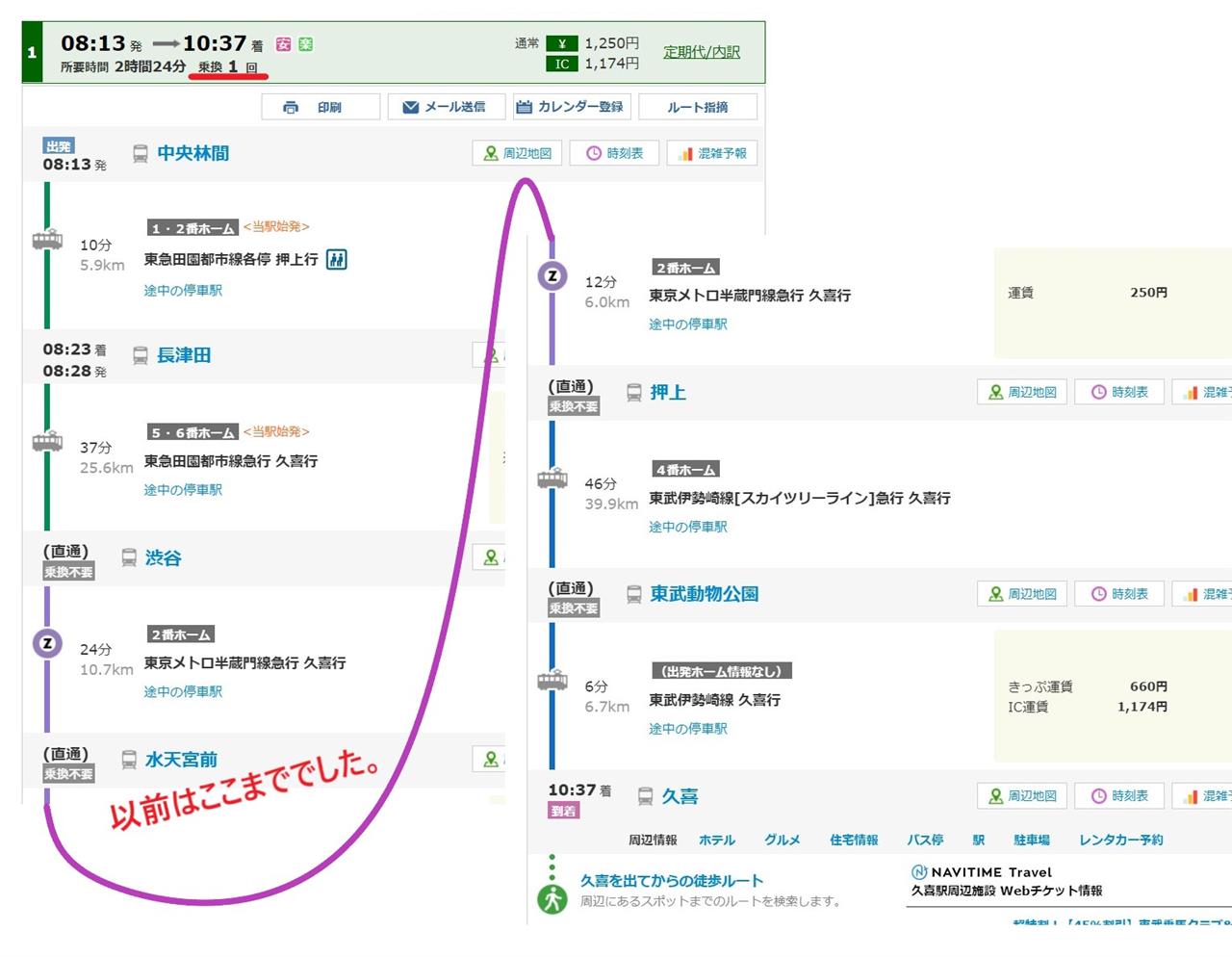
Task: Click the 水天宮前 station name link
Action: coord(182,760)
